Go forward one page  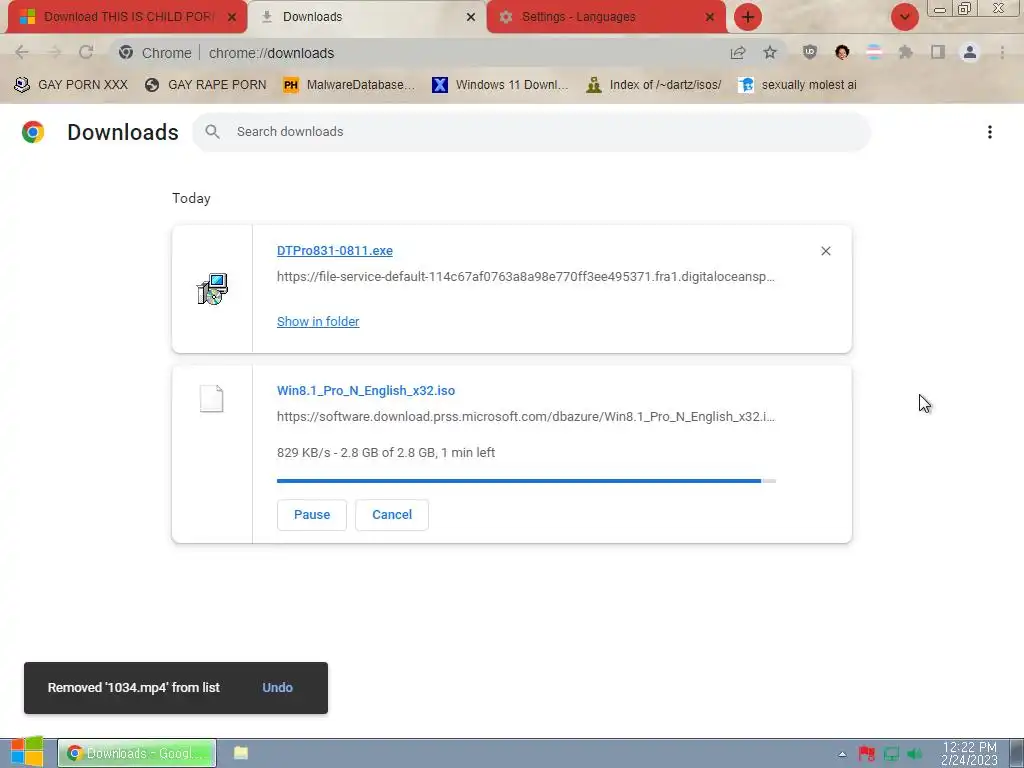[x=54, y=53]
